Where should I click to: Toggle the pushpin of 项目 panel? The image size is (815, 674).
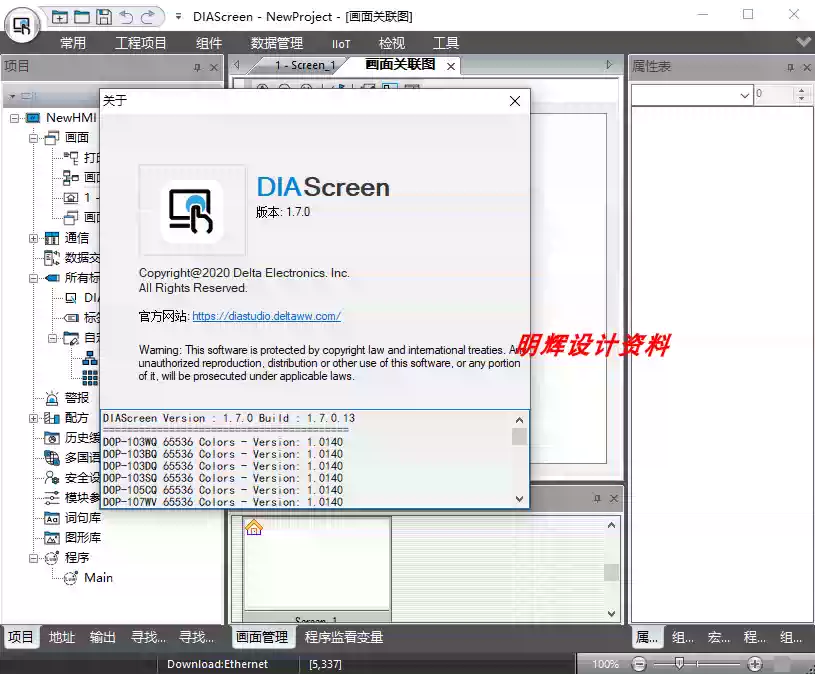[x=197, y=67]
